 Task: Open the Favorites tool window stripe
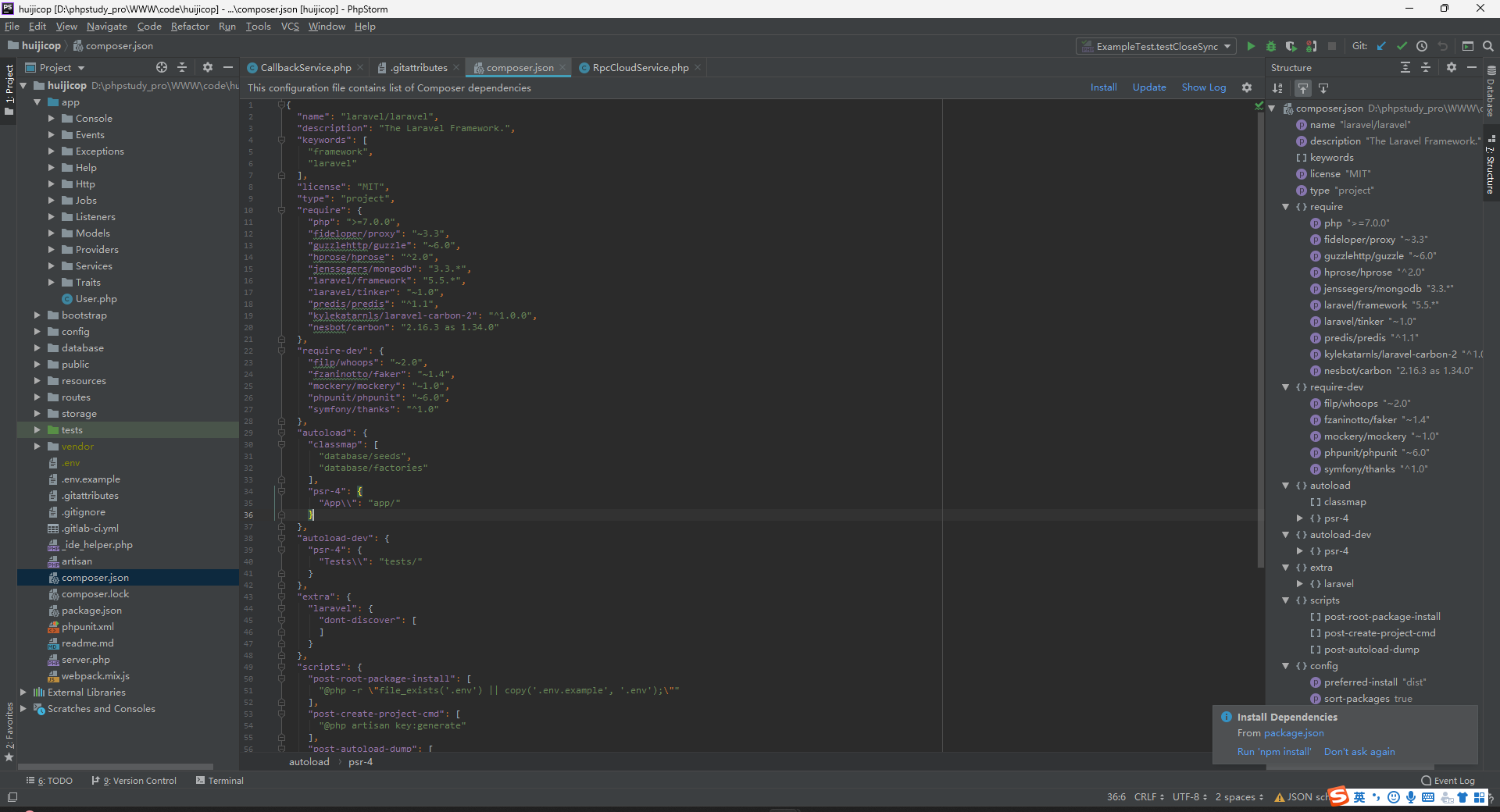pyautogui.click(x=9, y=732)
